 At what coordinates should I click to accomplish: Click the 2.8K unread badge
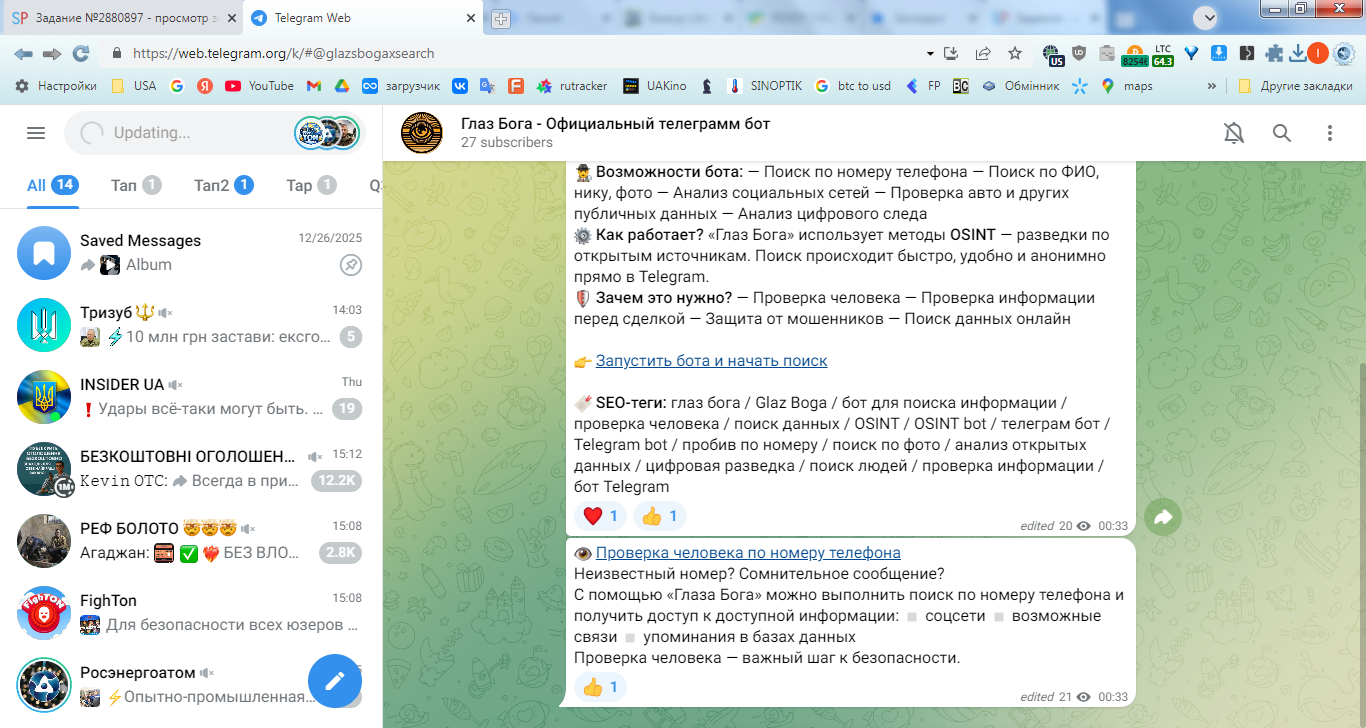[340, 553]
